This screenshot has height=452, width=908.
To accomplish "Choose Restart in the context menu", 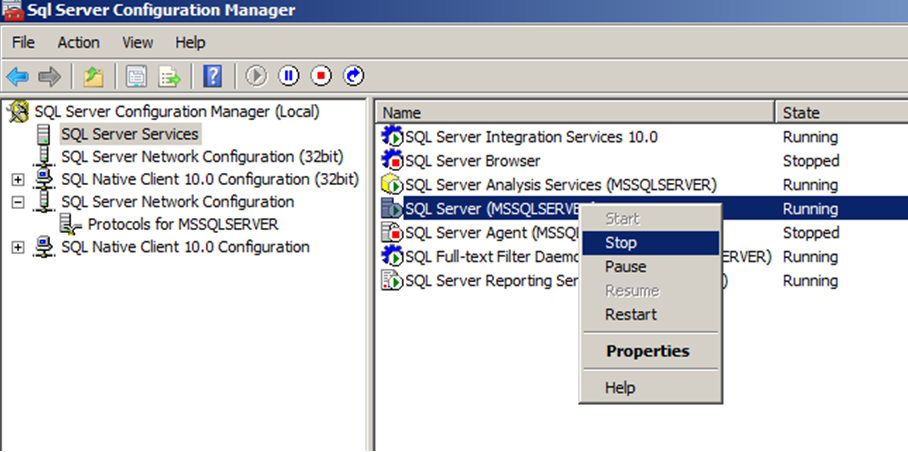I will pos(650,315).
